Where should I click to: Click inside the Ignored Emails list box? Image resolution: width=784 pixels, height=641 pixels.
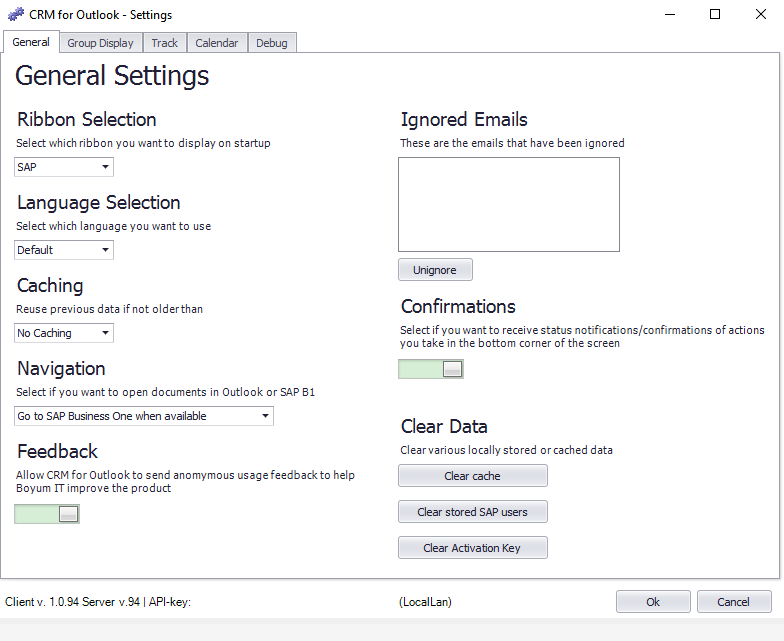pos(509,204)
